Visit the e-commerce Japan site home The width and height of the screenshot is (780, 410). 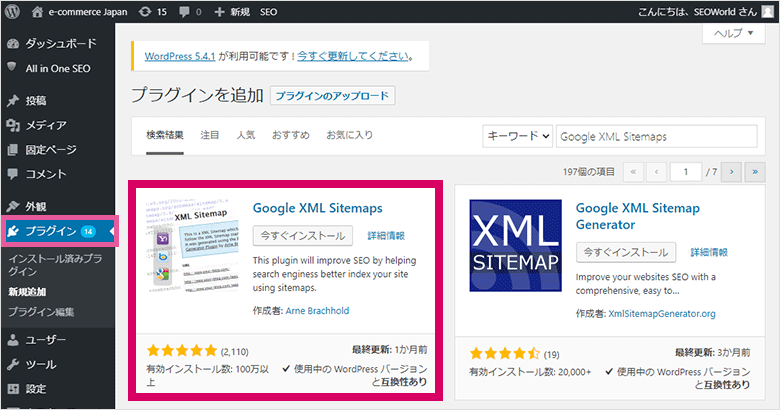[80, 12]
